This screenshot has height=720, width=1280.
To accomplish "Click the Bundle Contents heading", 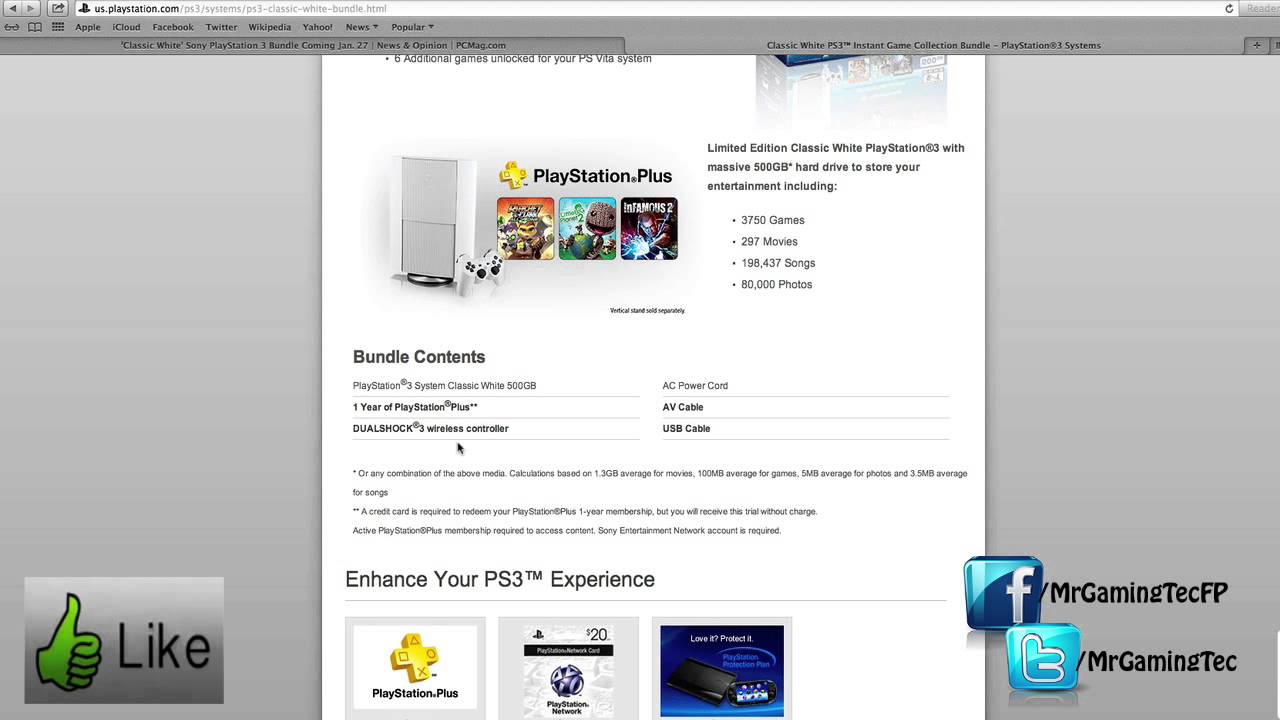I will (419, 357).
